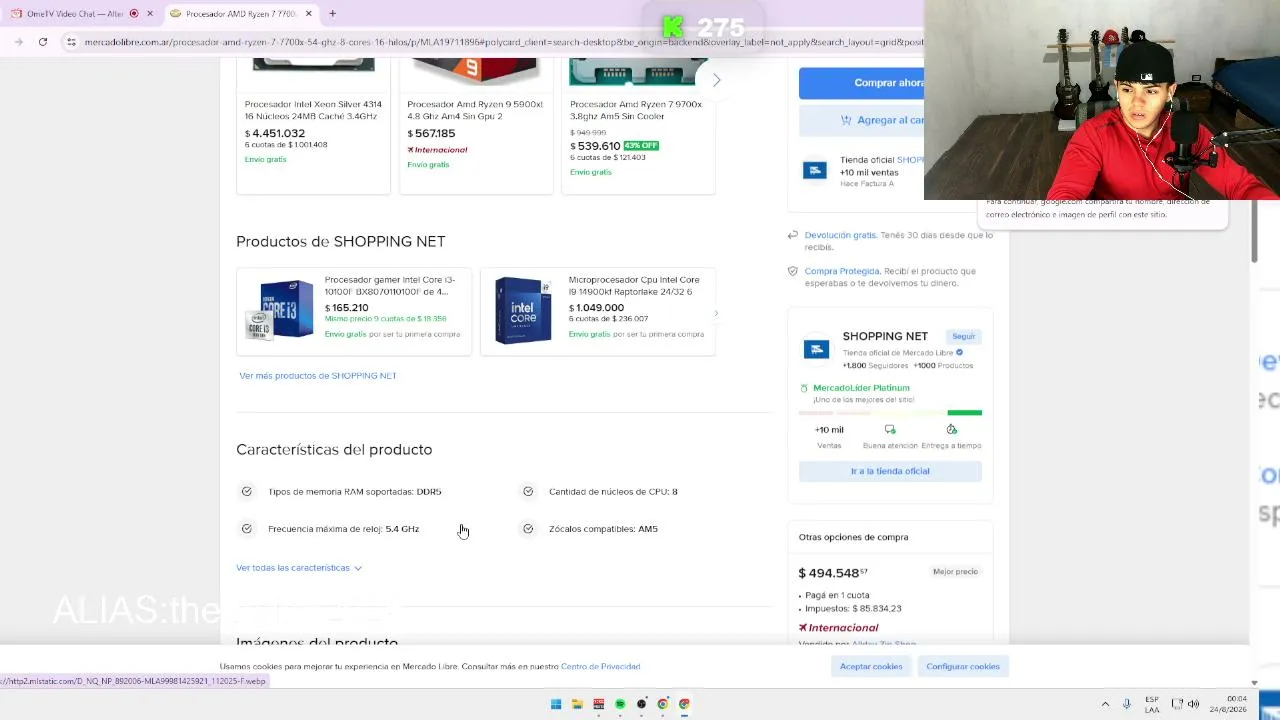Follow SHOPPING NET with Seguir button
The height and width of the screenshot is (720, 1280).
coord(963,336)
